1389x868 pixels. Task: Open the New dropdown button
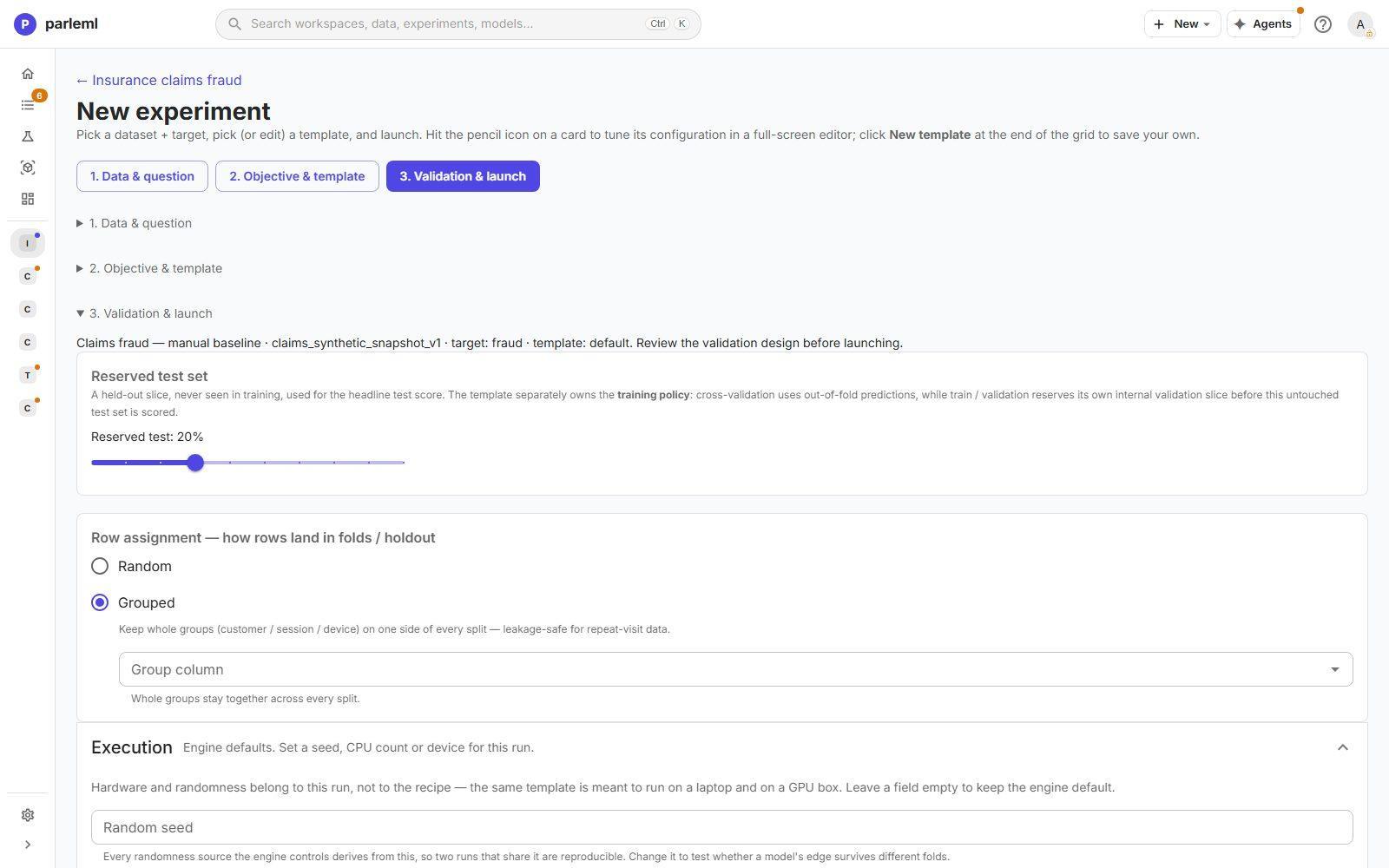coord(1182,24)
